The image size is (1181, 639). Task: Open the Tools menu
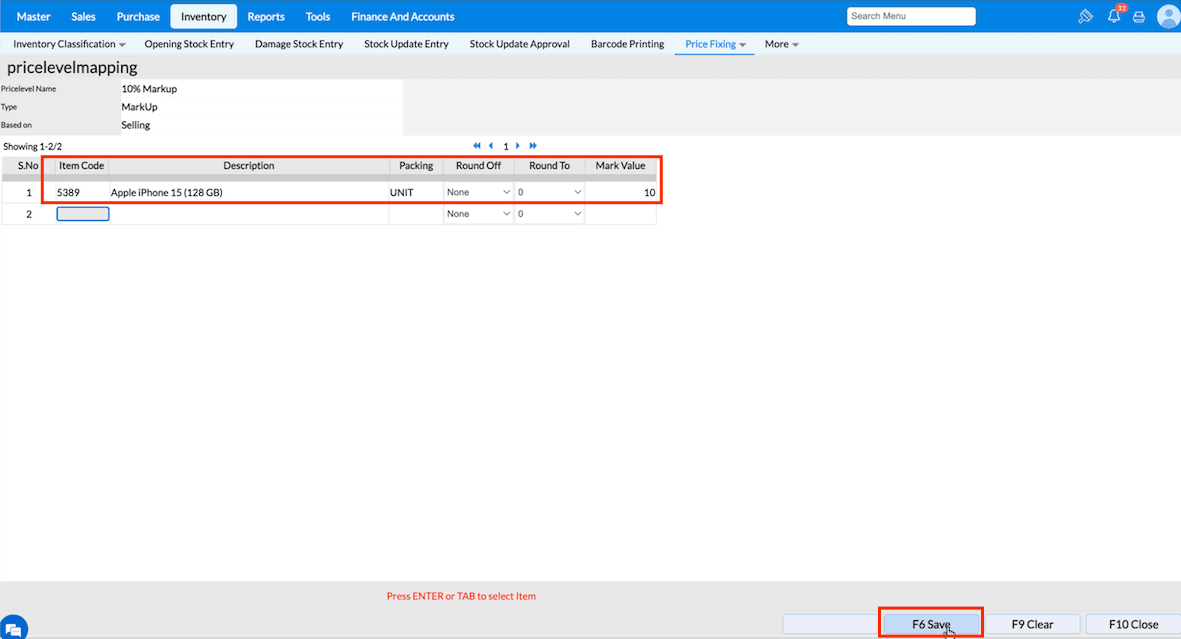[318, 17]
